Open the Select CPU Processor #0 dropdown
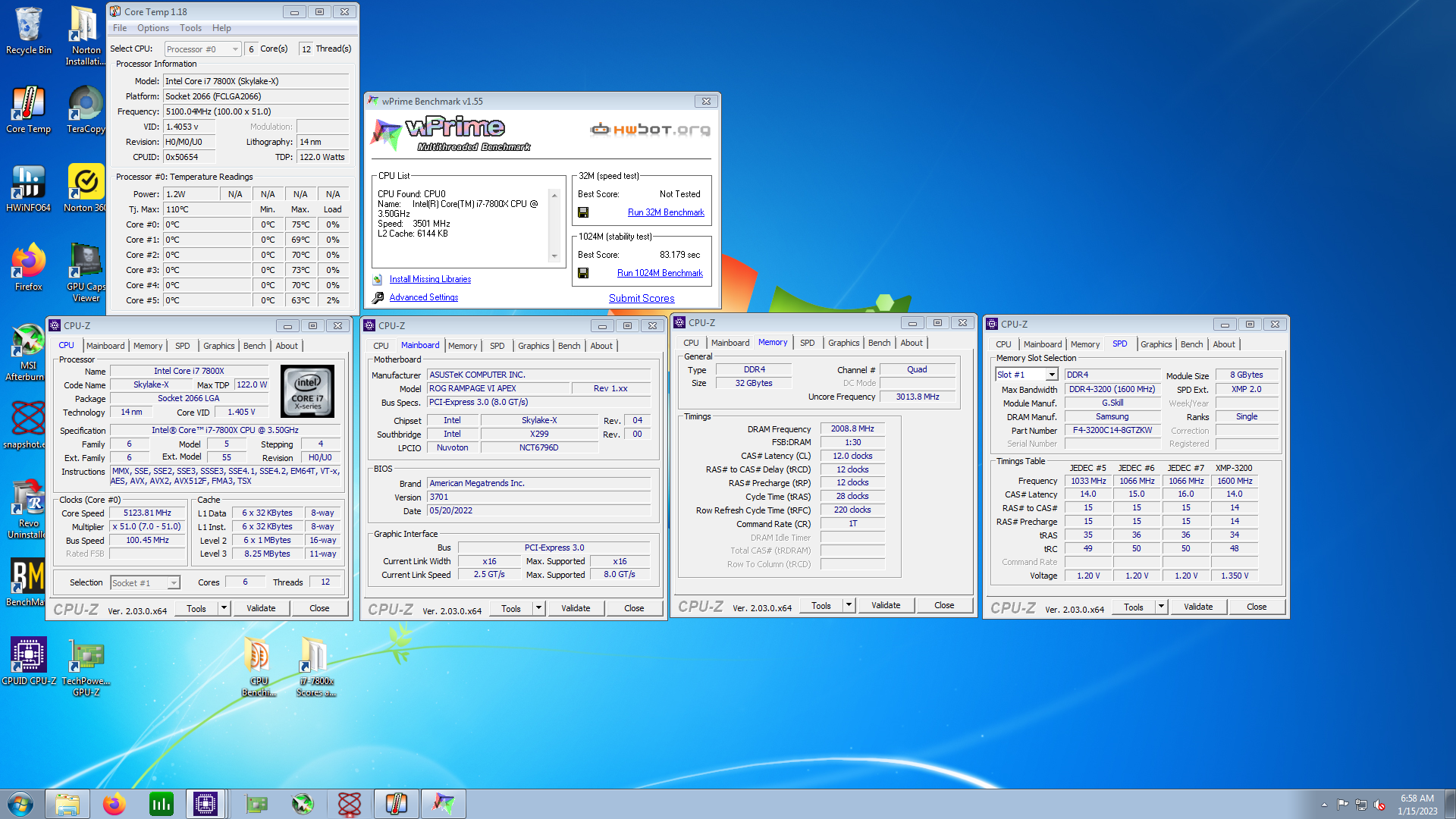This screenshot has height=819, width=1456. coord(202,49)
